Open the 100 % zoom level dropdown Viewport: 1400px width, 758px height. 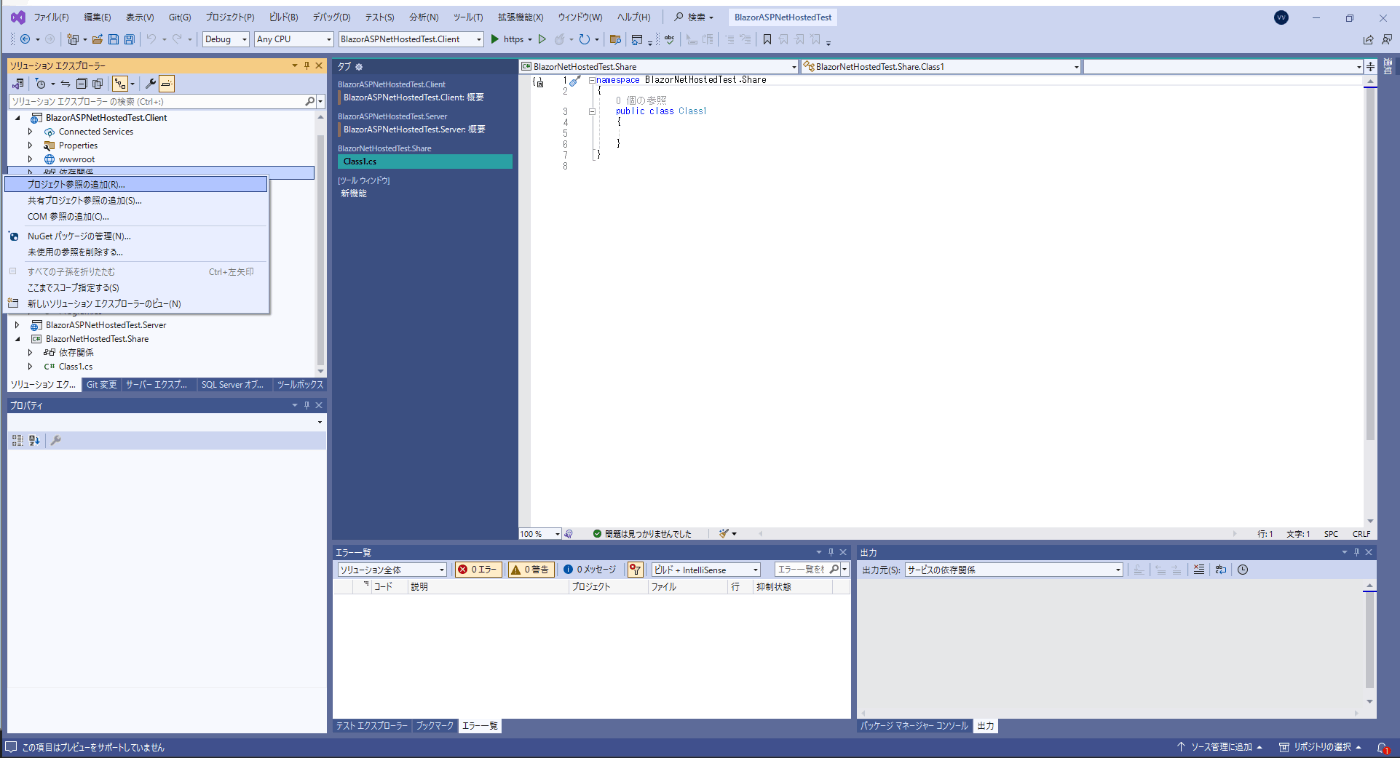(x=540, y=534)
